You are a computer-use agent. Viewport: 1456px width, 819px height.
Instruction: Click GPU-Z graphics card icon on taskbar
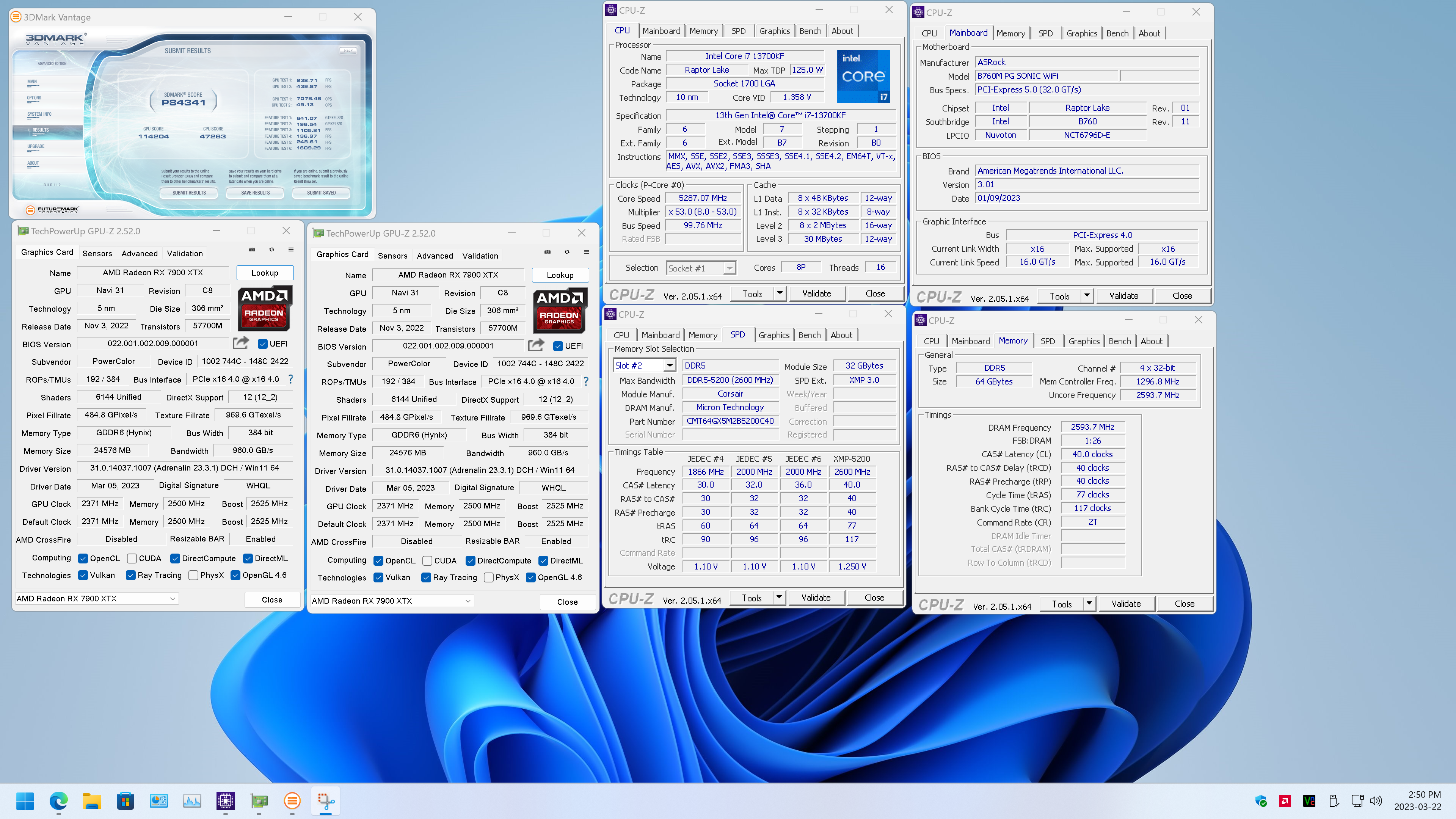[259, 800]
